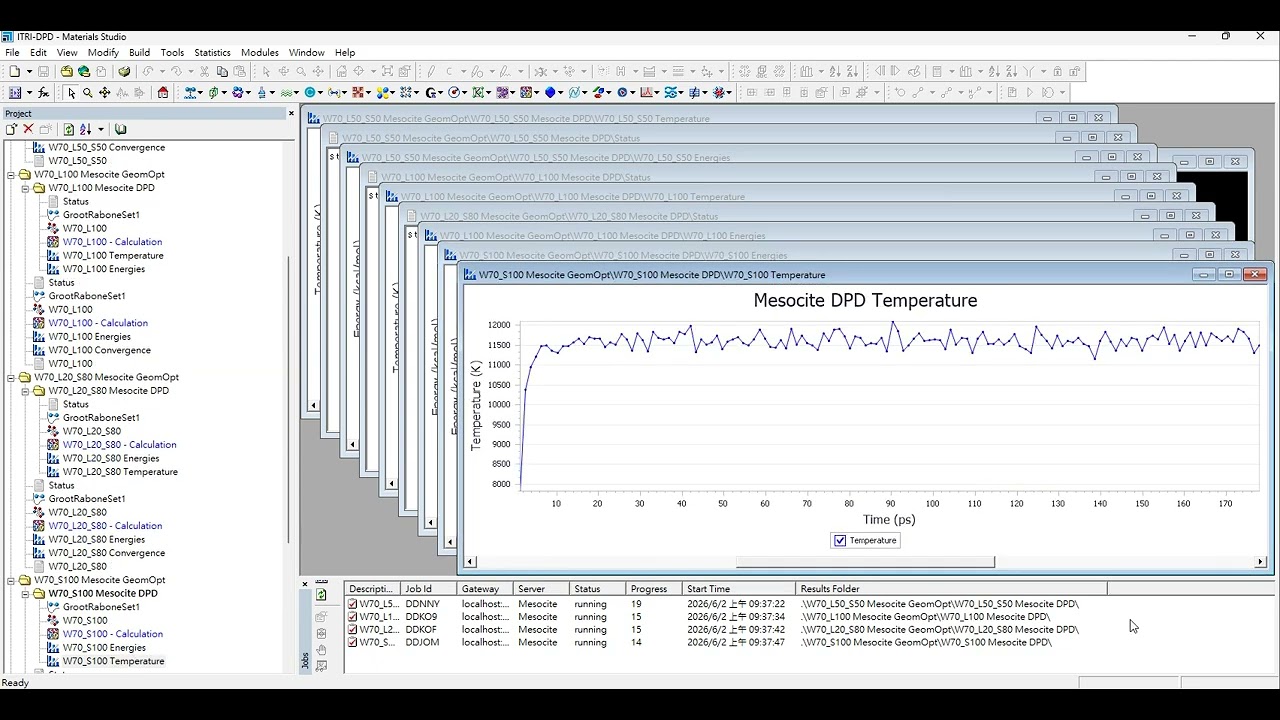Collapse the W70_L100 Mesocite GeomOpt folder
This screenshot has height=720, width=1280.
point(11,174)
